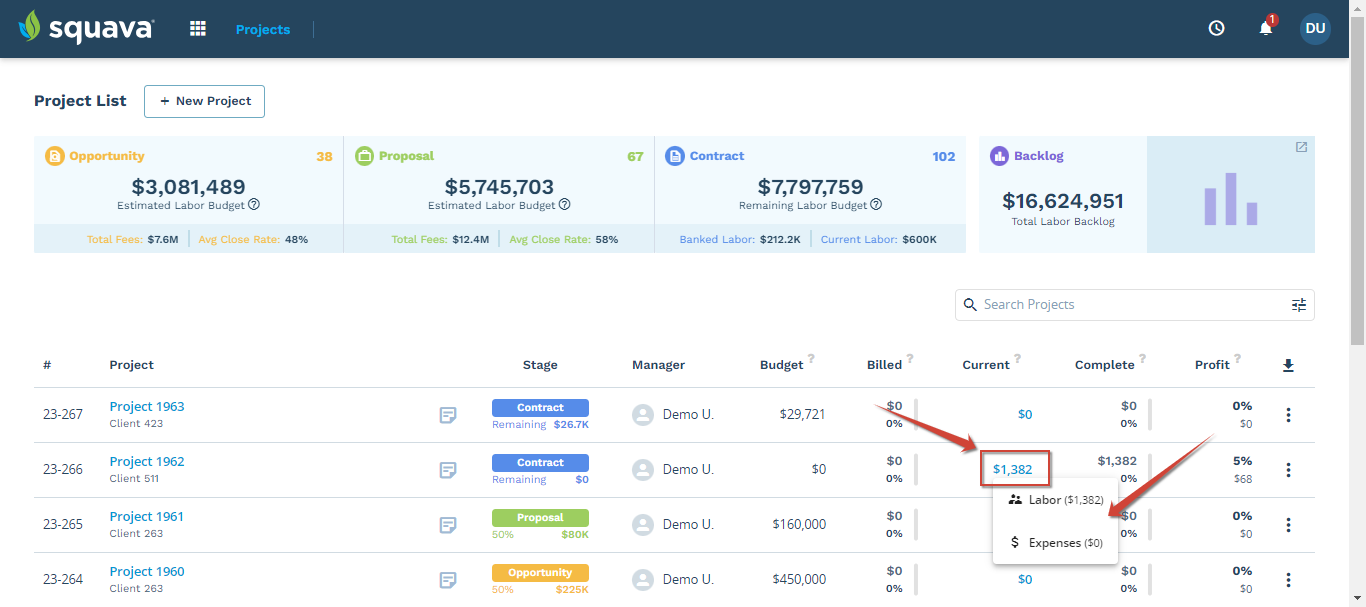Expand the Backlog card external link icon
The image size is (1366, 607).
click(1301, 148)
